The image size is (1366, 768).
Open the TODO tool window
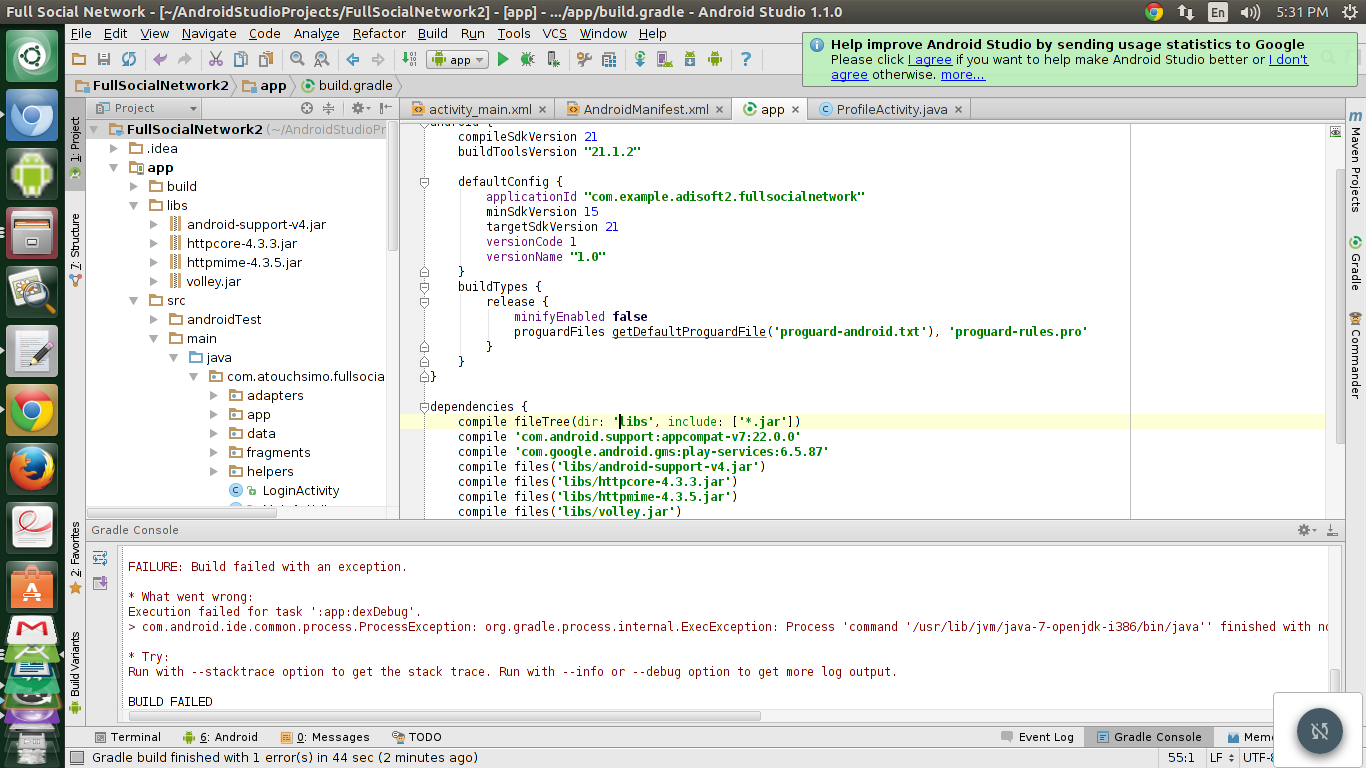click(x=416, y=737)
